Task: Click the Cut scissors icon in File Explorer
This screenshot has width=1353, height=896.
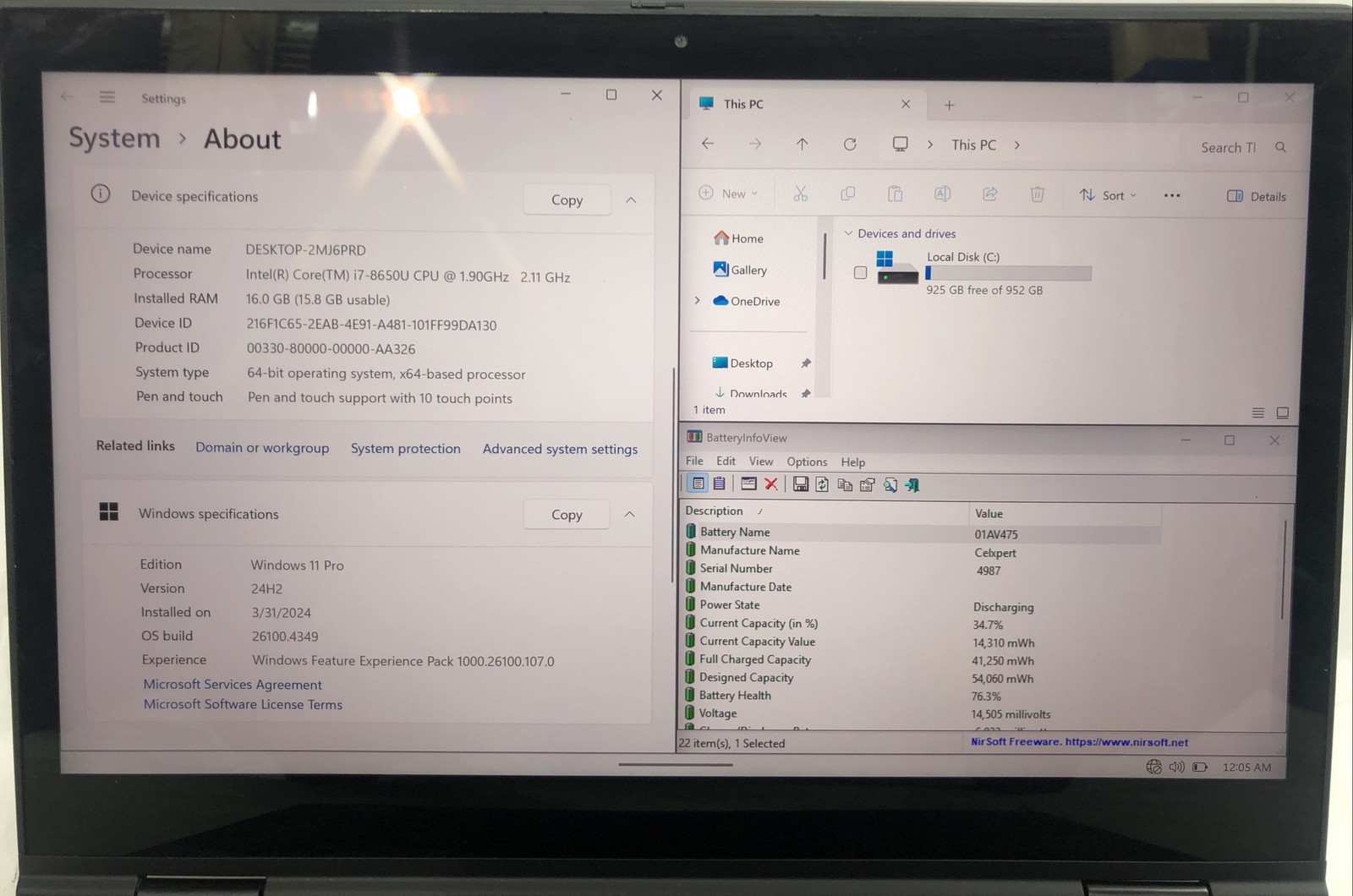Action: point(800,194)
